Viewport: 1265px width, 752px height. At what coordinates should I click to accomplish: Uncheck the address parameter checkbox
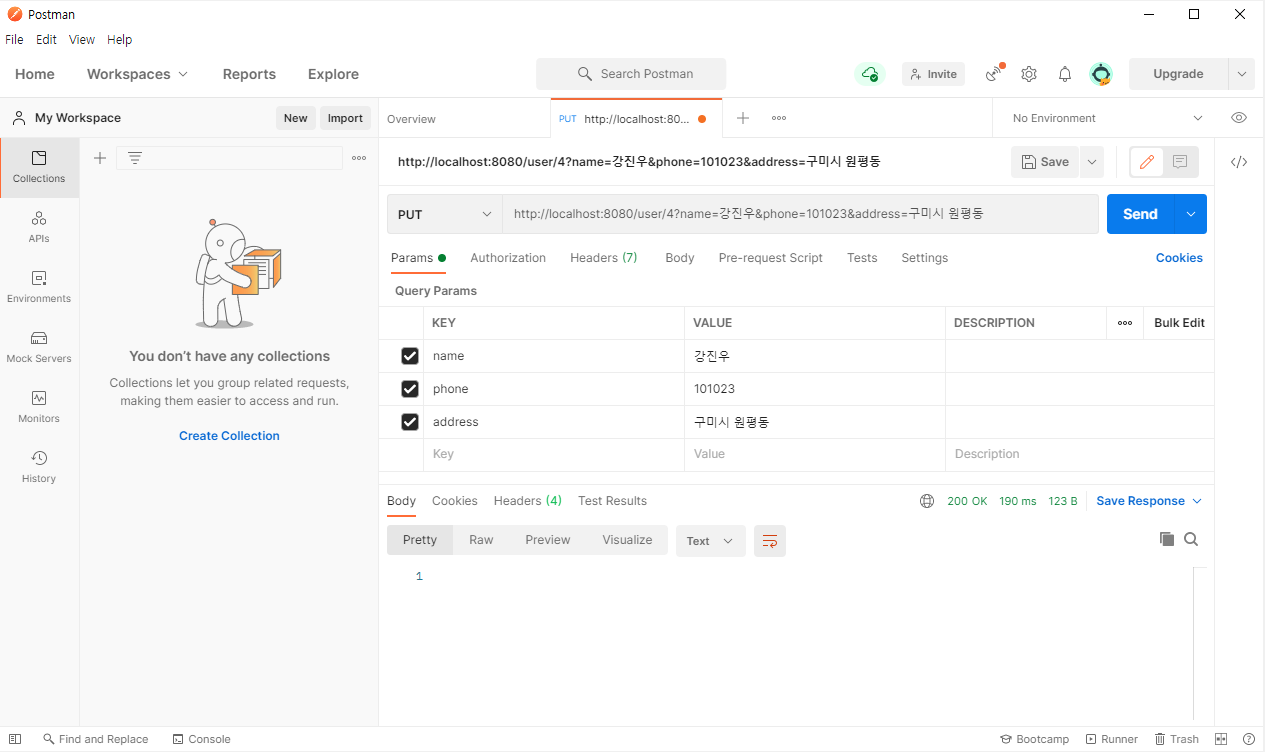pos(410,422)
